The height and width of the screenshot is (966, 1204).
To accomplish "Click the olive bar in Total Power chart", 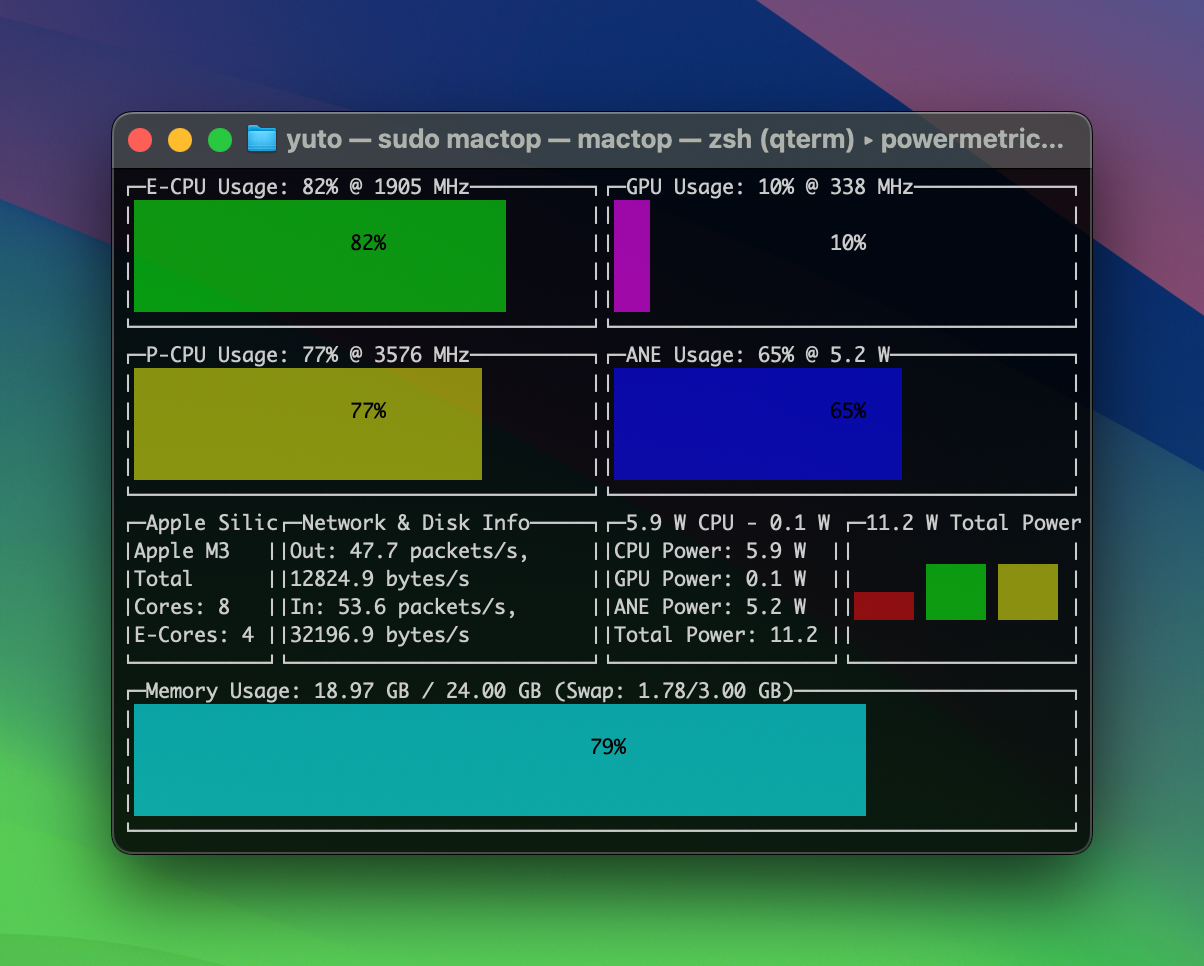I will coord(1027,592).
